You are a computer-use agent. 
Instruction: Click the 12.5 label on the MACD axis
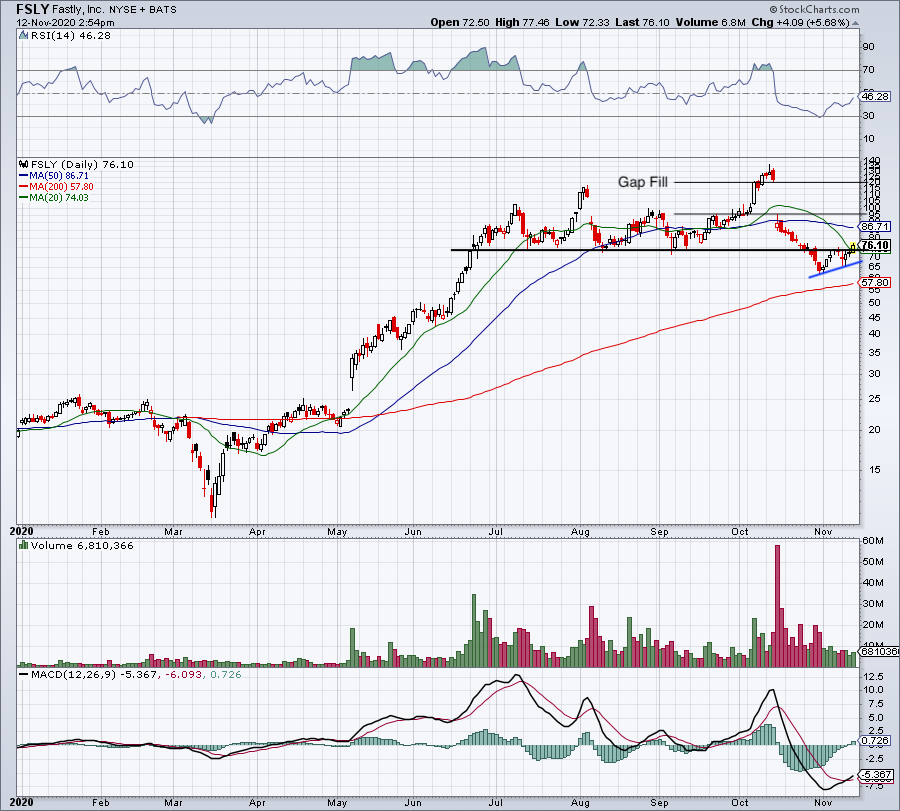coord(873,676)
